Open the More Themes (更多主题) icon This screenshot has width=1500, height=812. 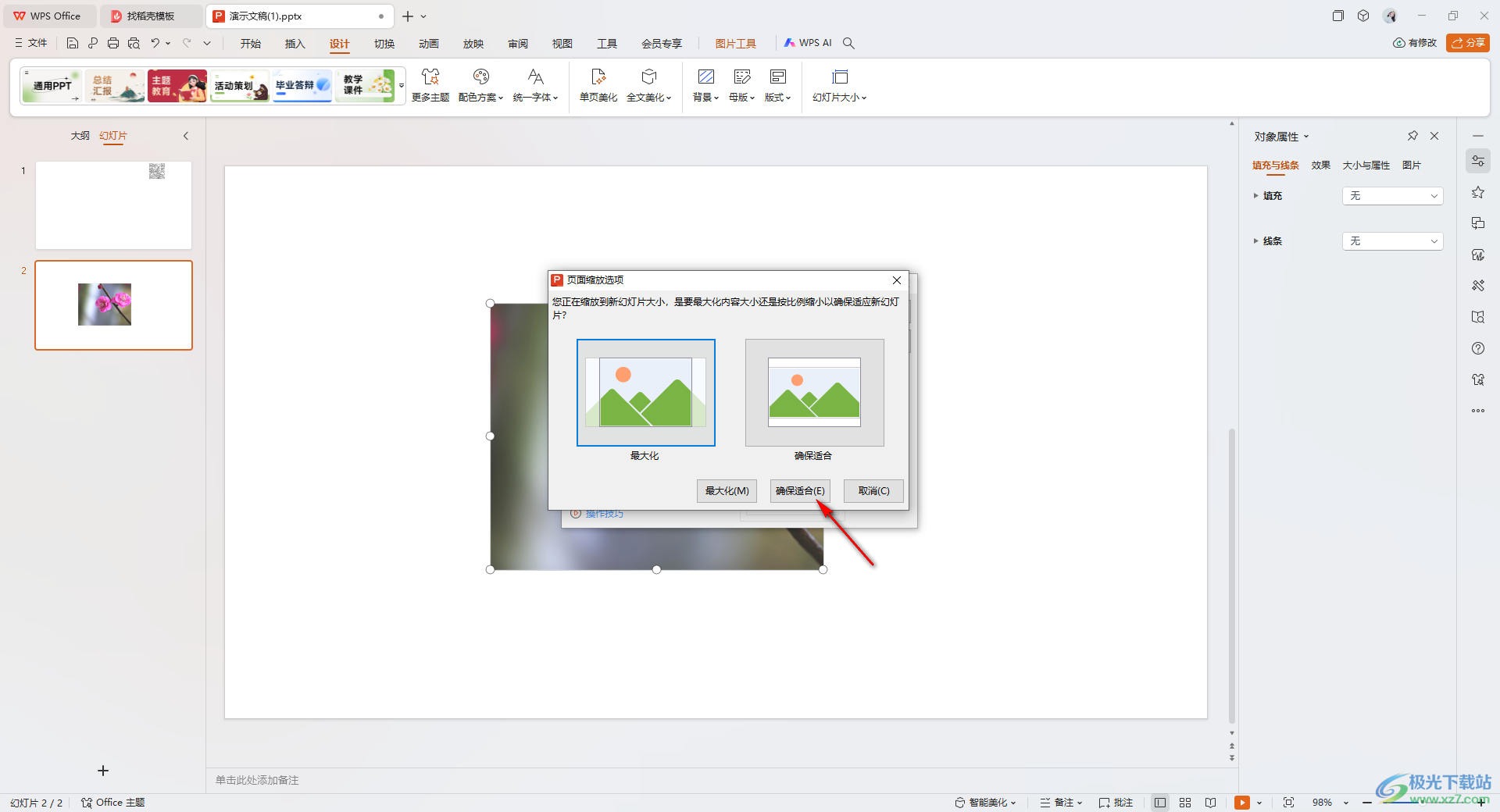click(x=430, y=77)
